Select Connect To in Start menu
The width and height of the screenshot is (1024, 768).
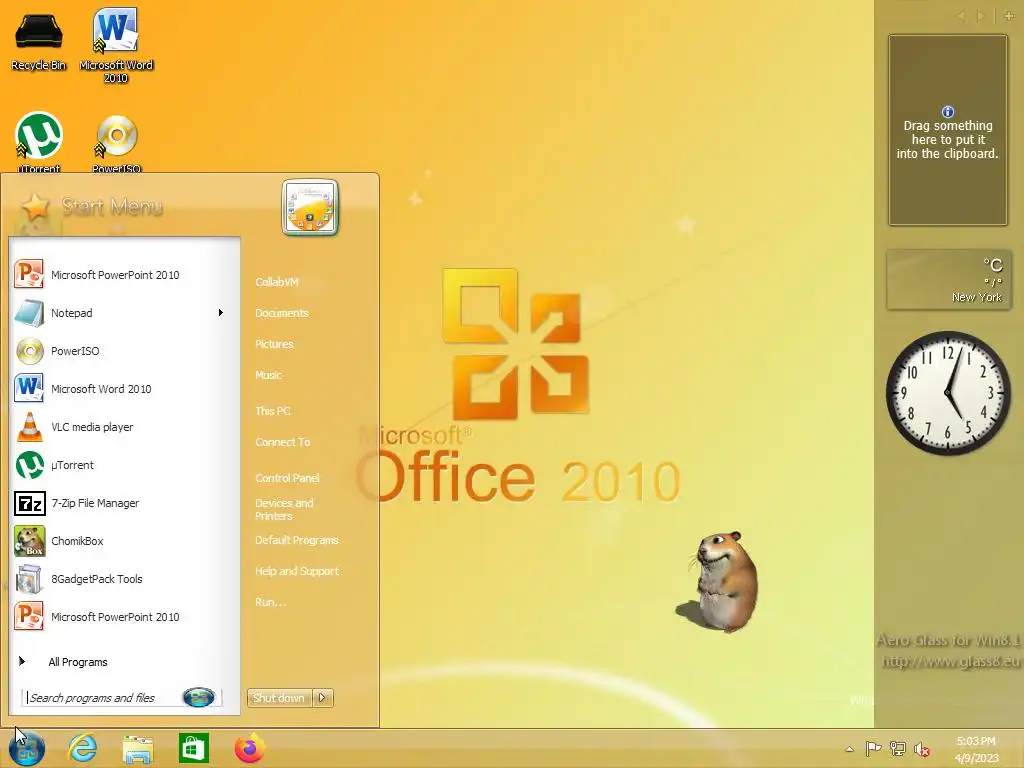point(283,441)
